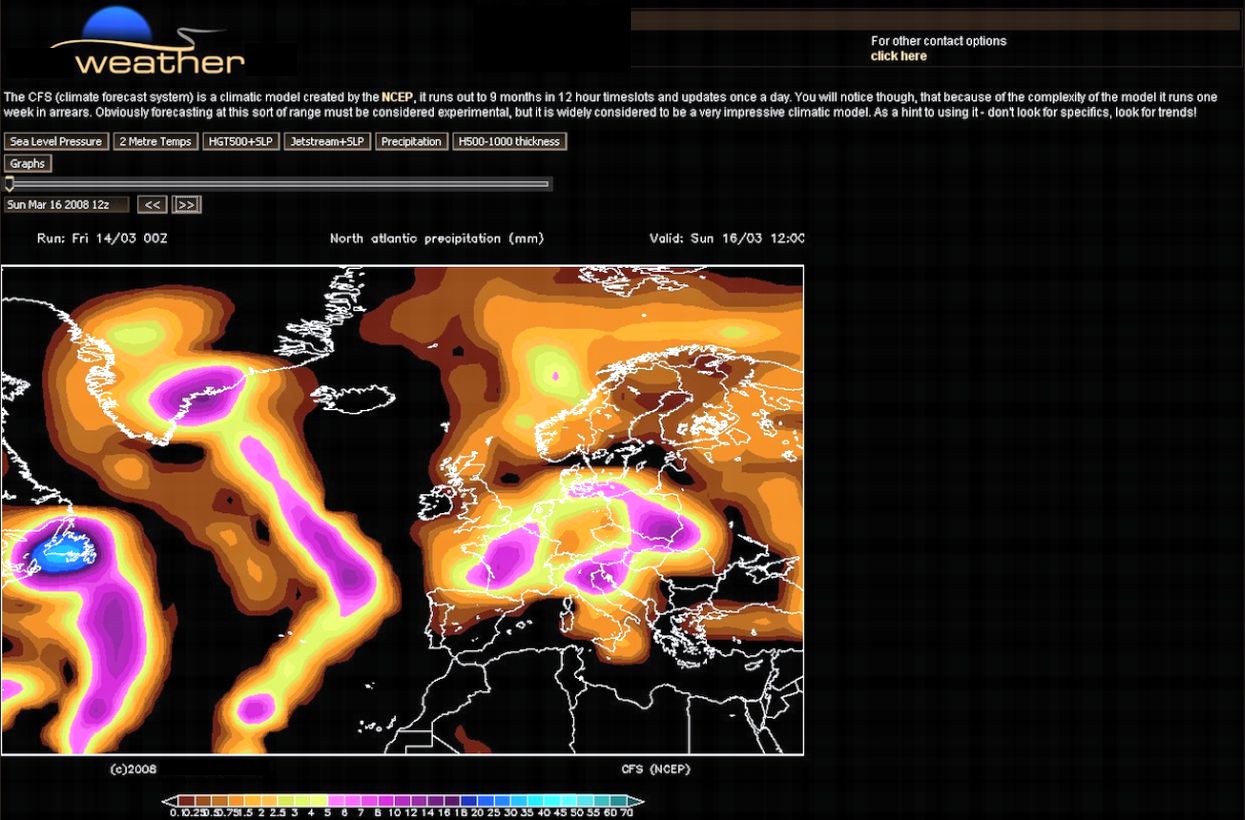The width and height of the screenshot is (1245, 820).
Task: Select the HGT500+SLP chart
Action: pyautogui.click(x=240, y=142)
